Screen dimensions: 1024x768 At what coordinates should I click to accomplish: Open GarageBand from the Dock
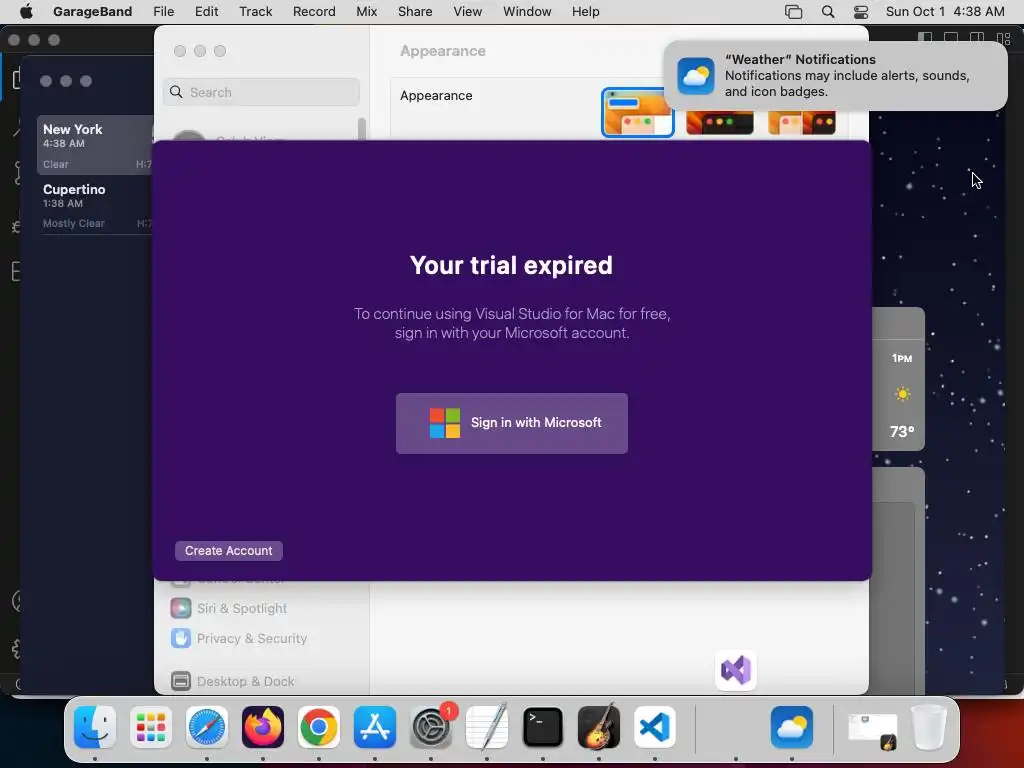[599, 727]
